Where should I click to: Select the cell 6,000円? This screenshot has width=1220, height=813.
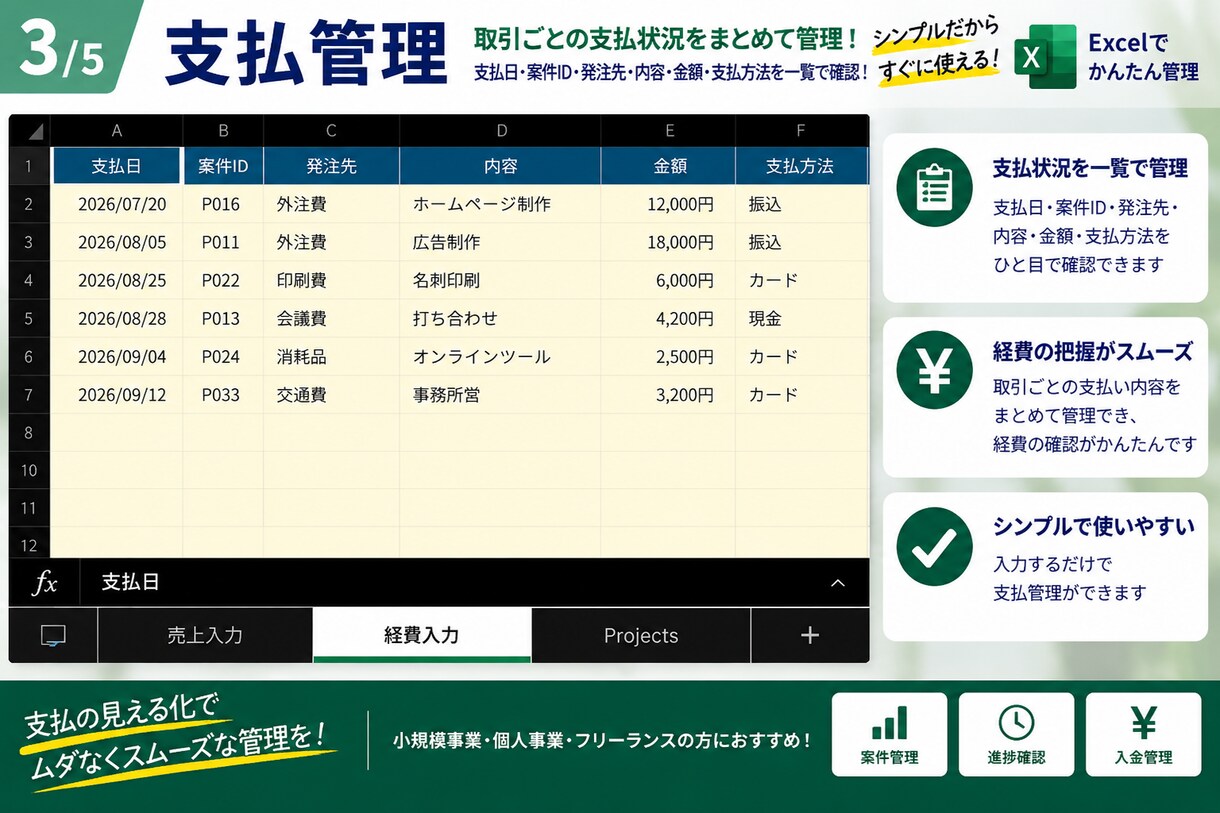668,280
